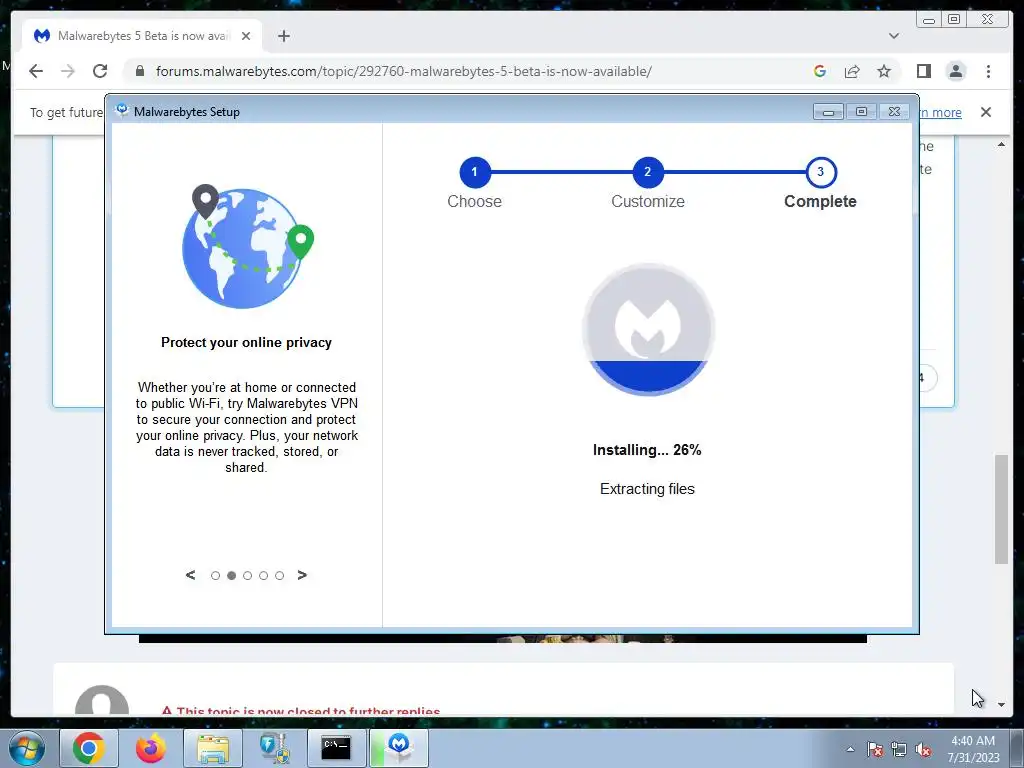Open Action Center flag tray icon

click(874, 749)
